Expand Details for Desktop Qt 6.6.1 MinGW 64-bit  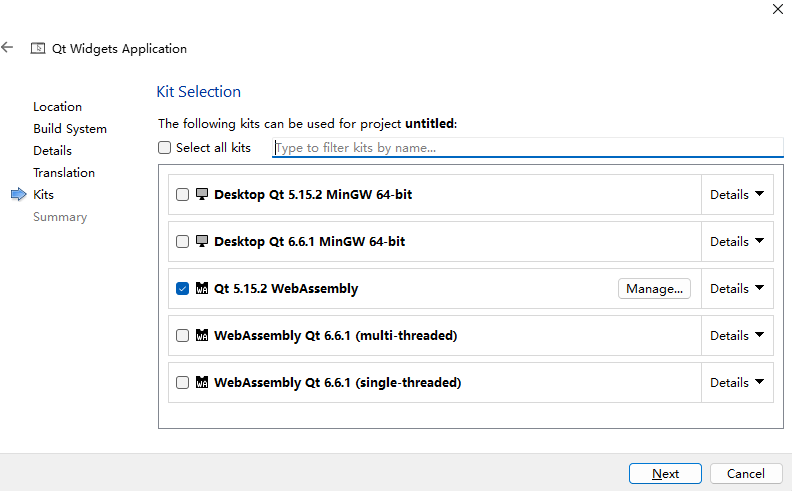pyautogui.click(x=737, y=241)
